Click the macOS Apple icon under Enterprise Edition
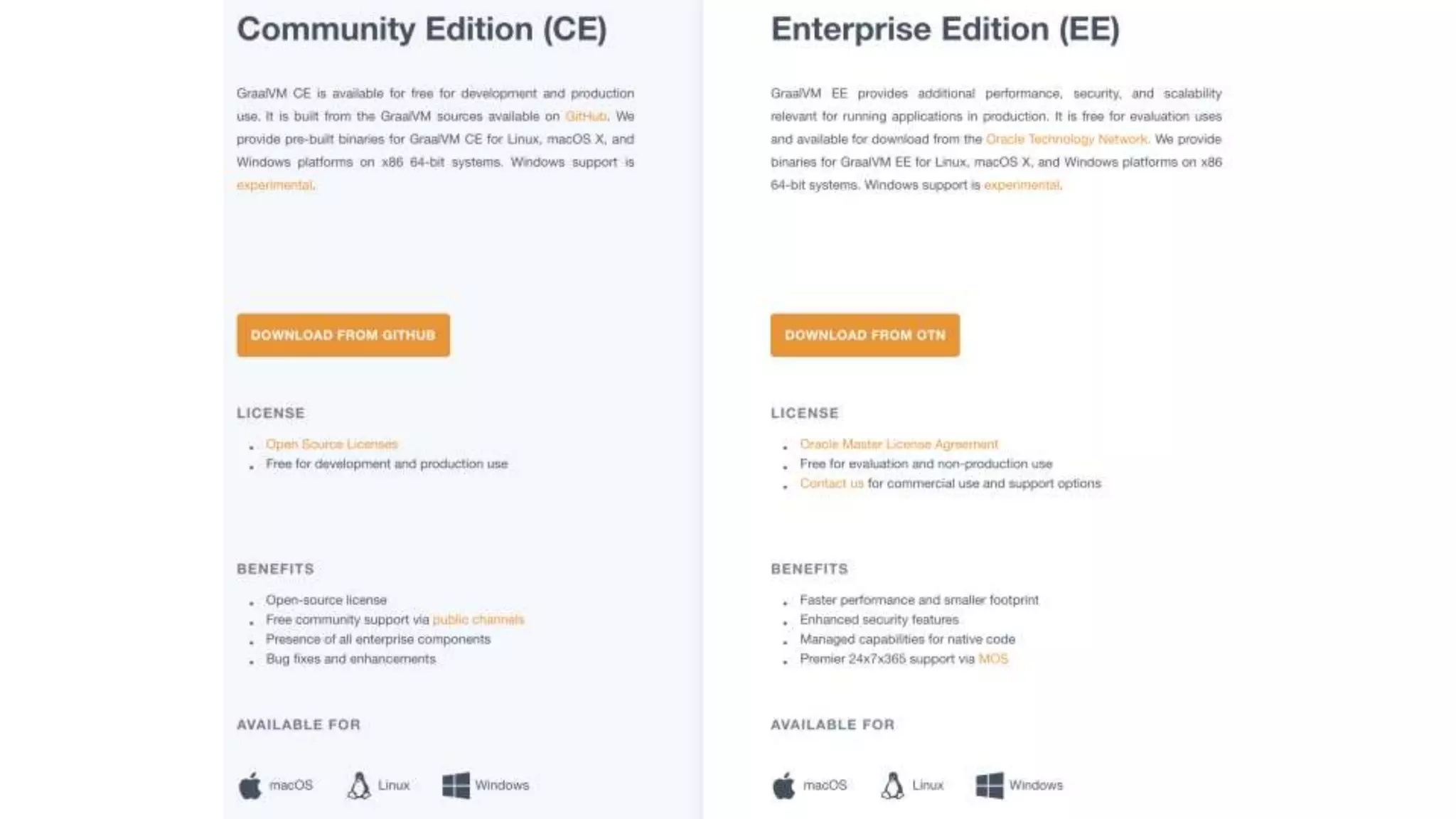This screenshot has width=1456, height=819. [x=784, y=786]
